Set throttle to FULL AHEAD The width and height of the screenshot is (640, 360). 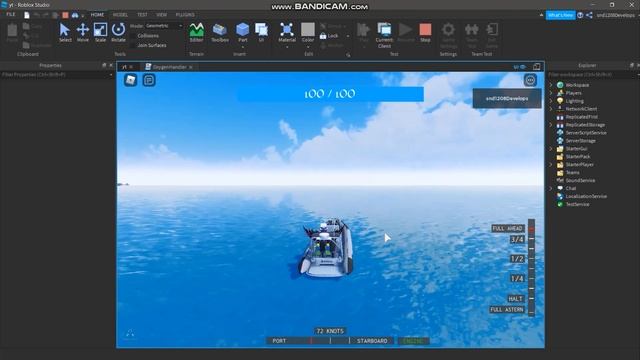508,228
